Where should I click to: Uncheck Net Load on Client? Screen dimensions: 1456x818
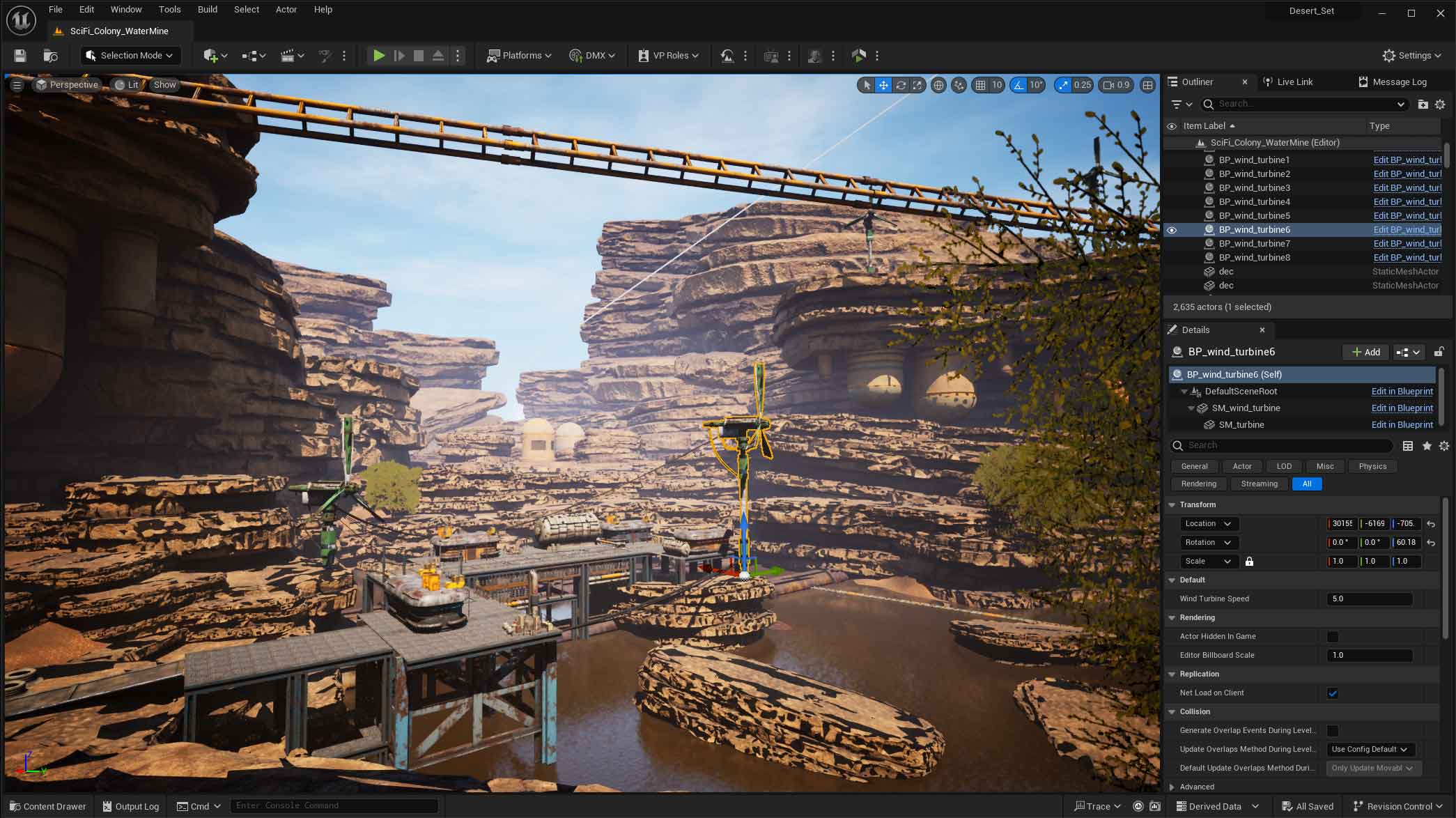click(1333, 693)
